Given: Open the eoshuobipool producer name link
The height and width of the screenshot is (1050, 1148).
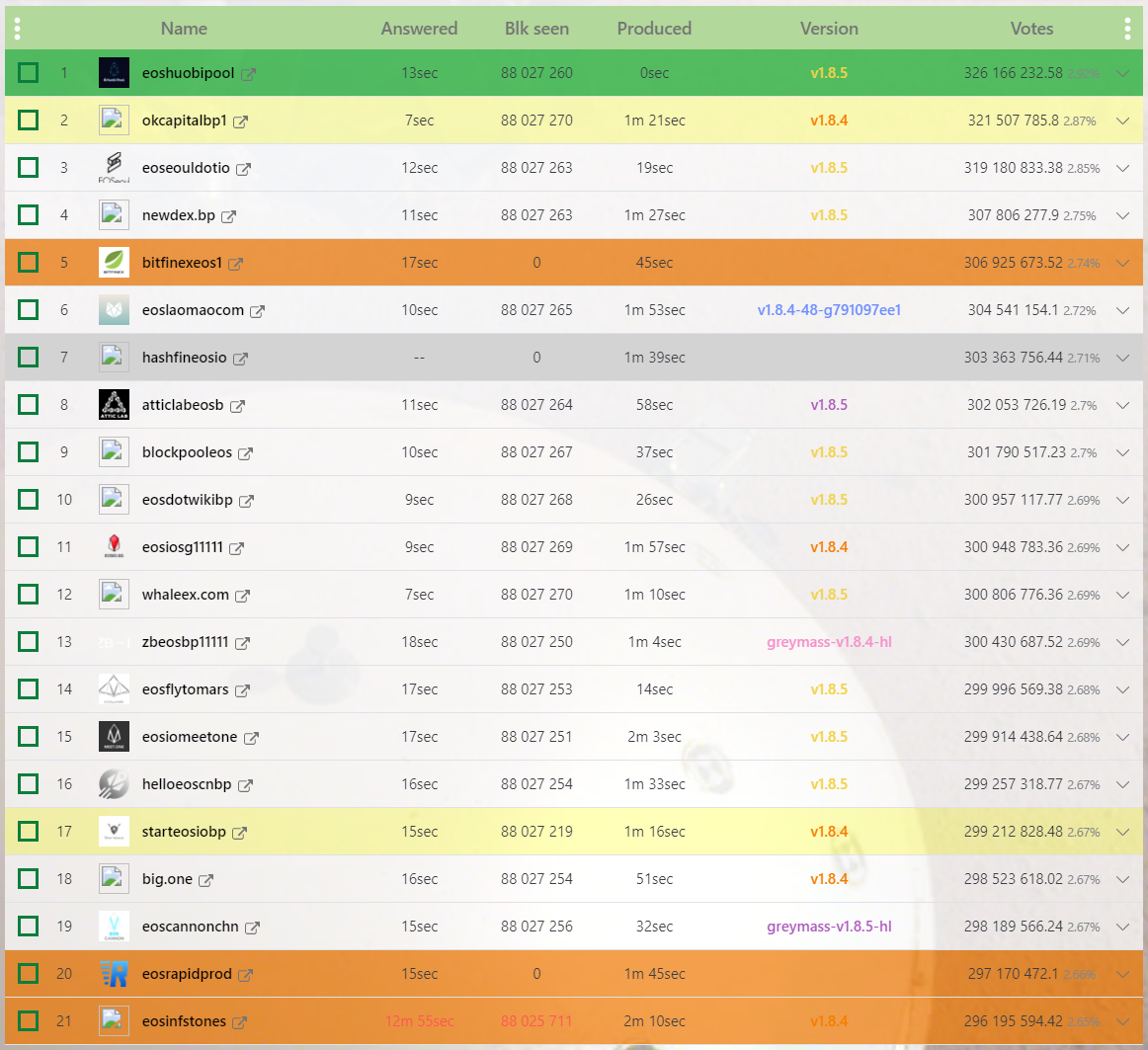Looking at the screenshot, I should click(x=188, y=72).
